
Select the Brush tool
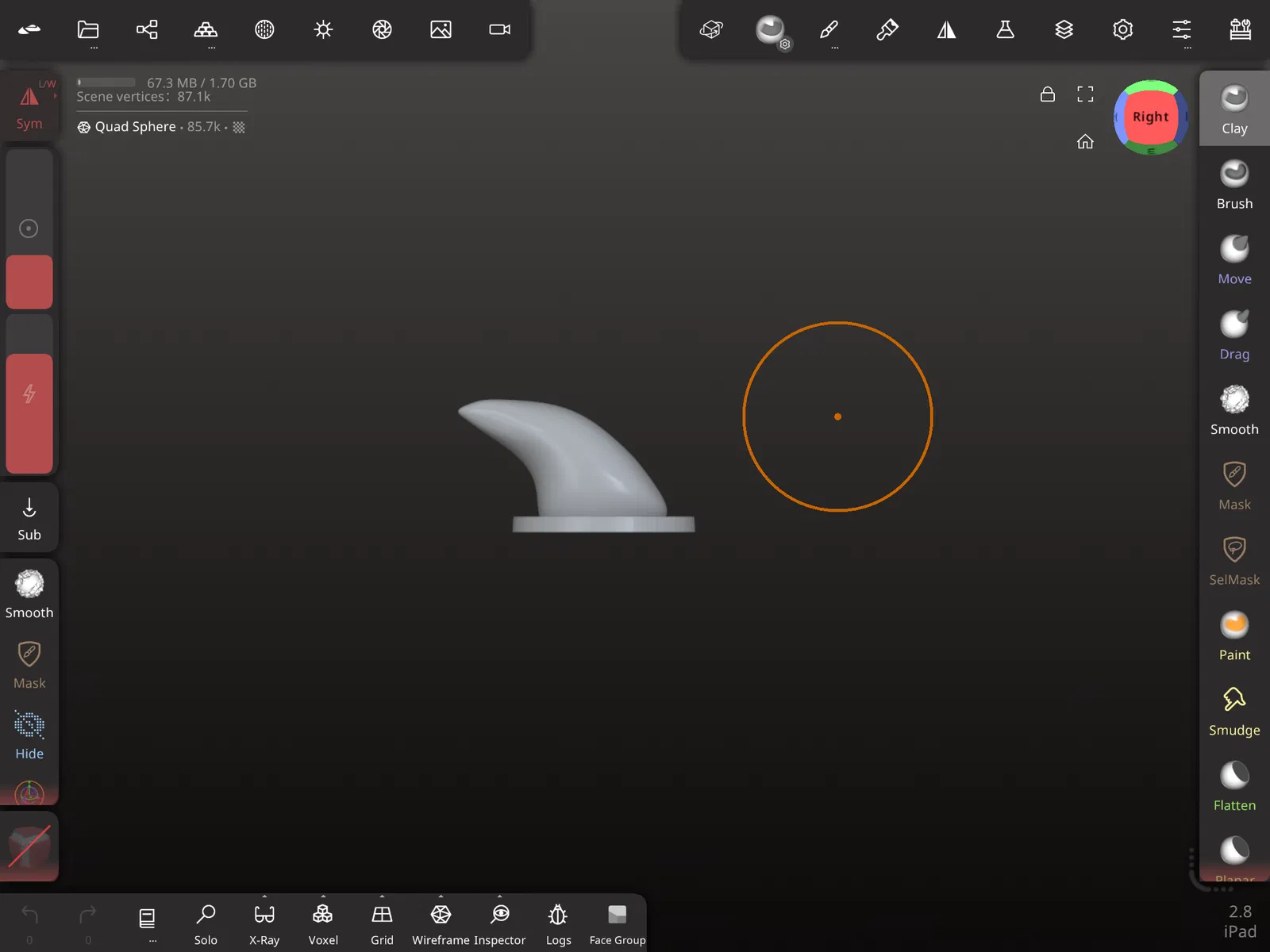click(x=1234, y=184)
